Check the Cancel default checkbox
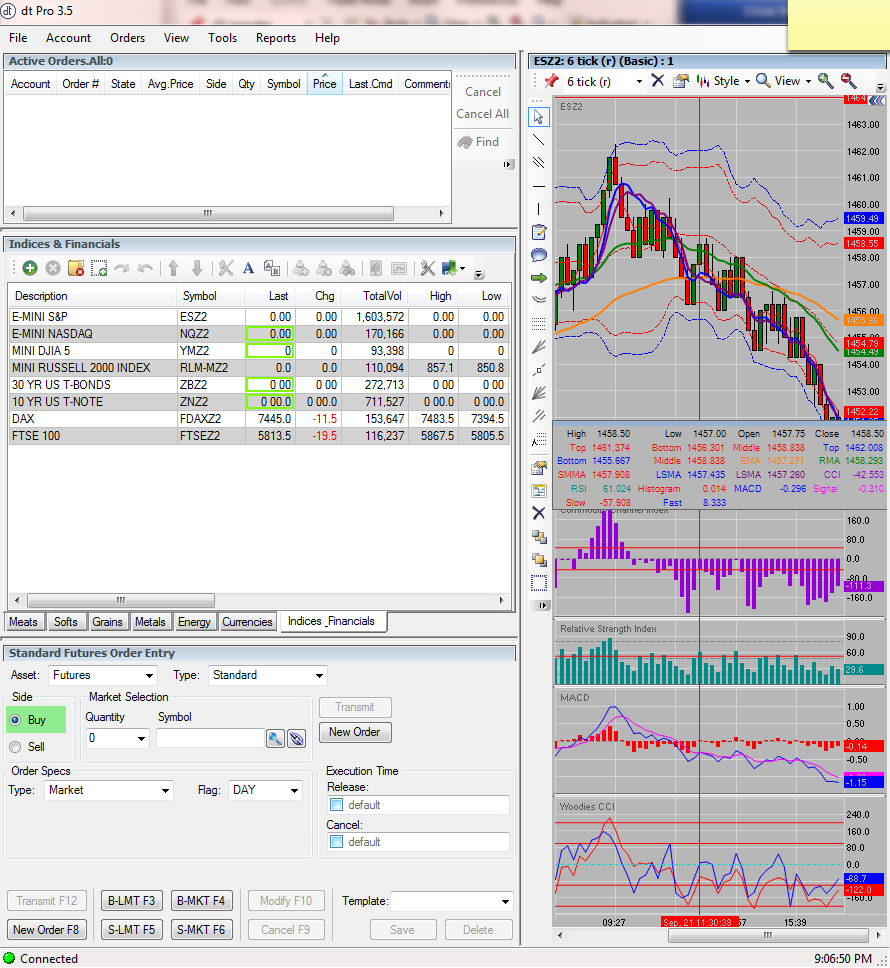This screenshot has height=968, width=890. 336,842
